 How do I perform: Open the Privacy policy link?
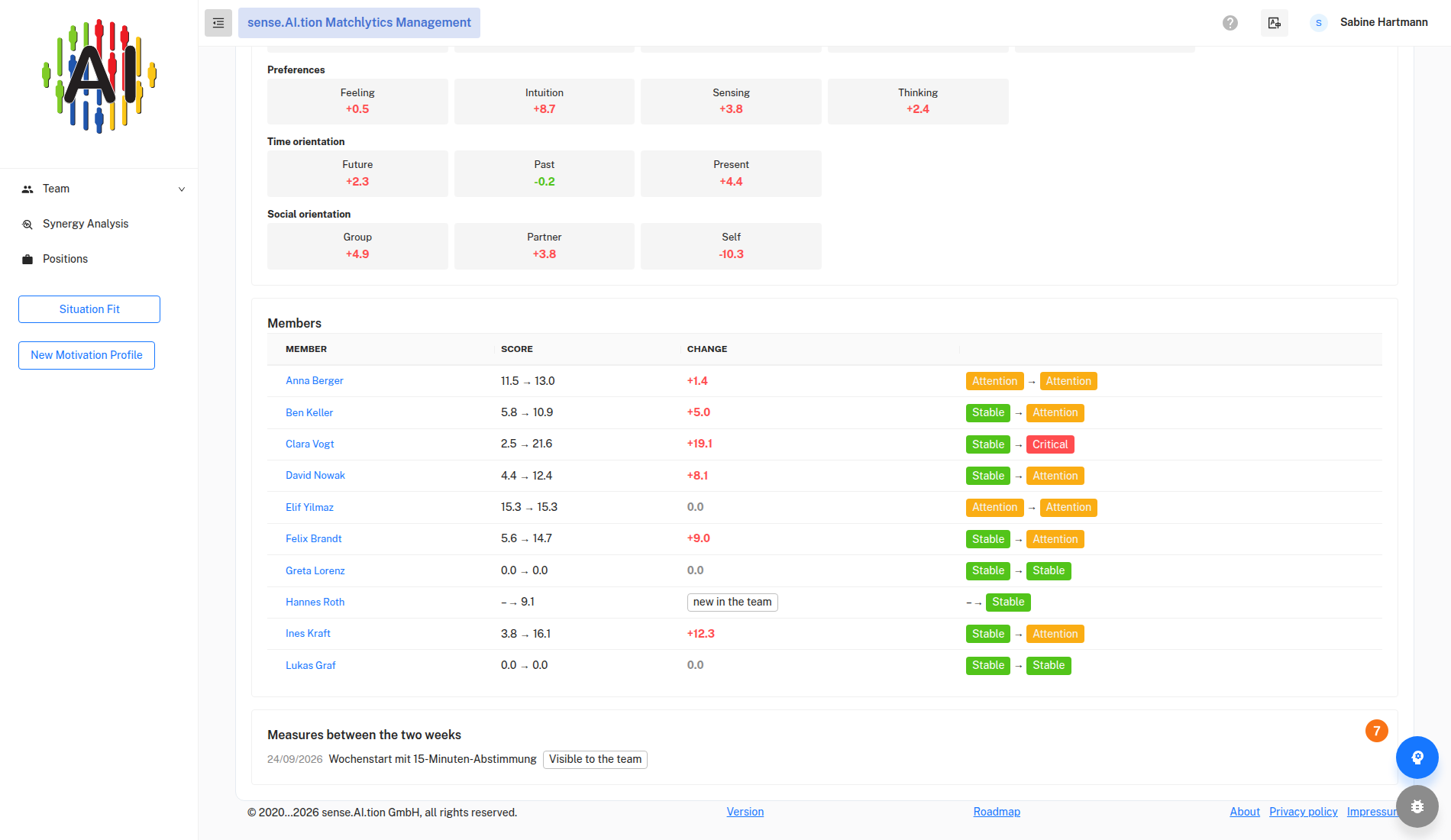[1304, 812]
